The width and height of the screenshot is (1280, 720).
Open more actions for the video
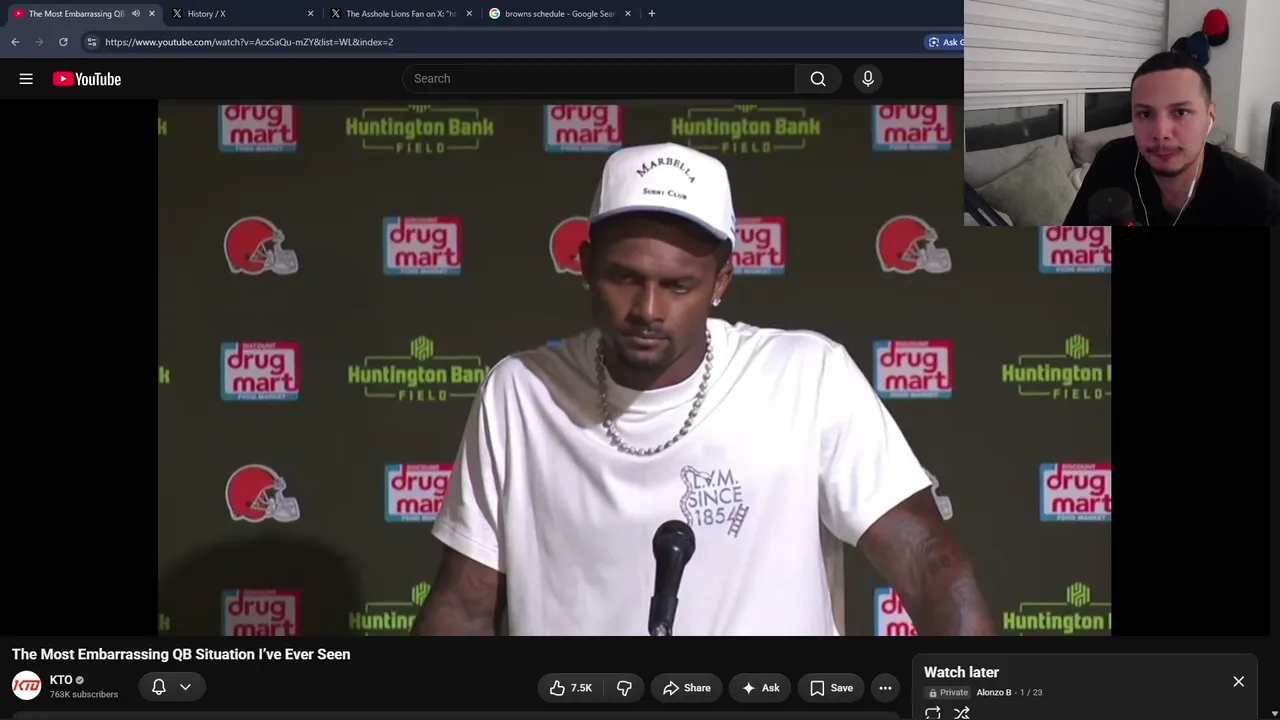coord(885,688)
